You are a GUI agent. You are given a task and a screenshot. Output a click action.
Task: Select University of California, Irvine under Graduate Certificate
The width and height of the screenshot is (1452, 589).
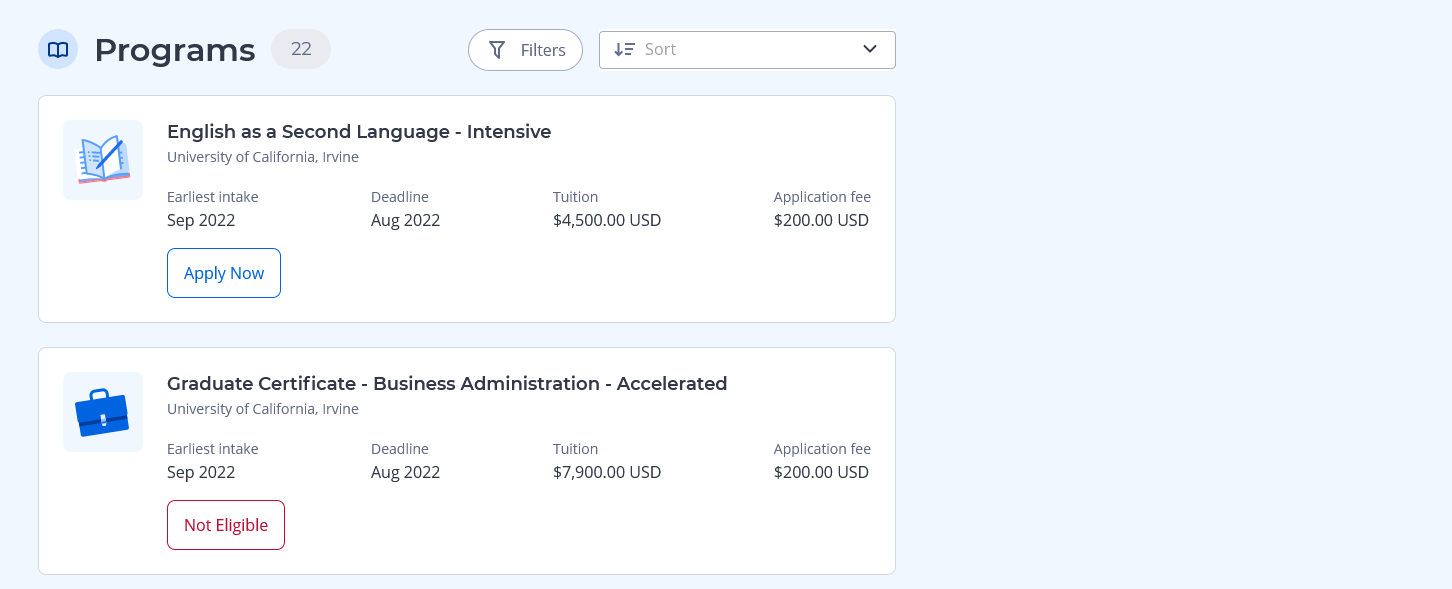(263, 409)
